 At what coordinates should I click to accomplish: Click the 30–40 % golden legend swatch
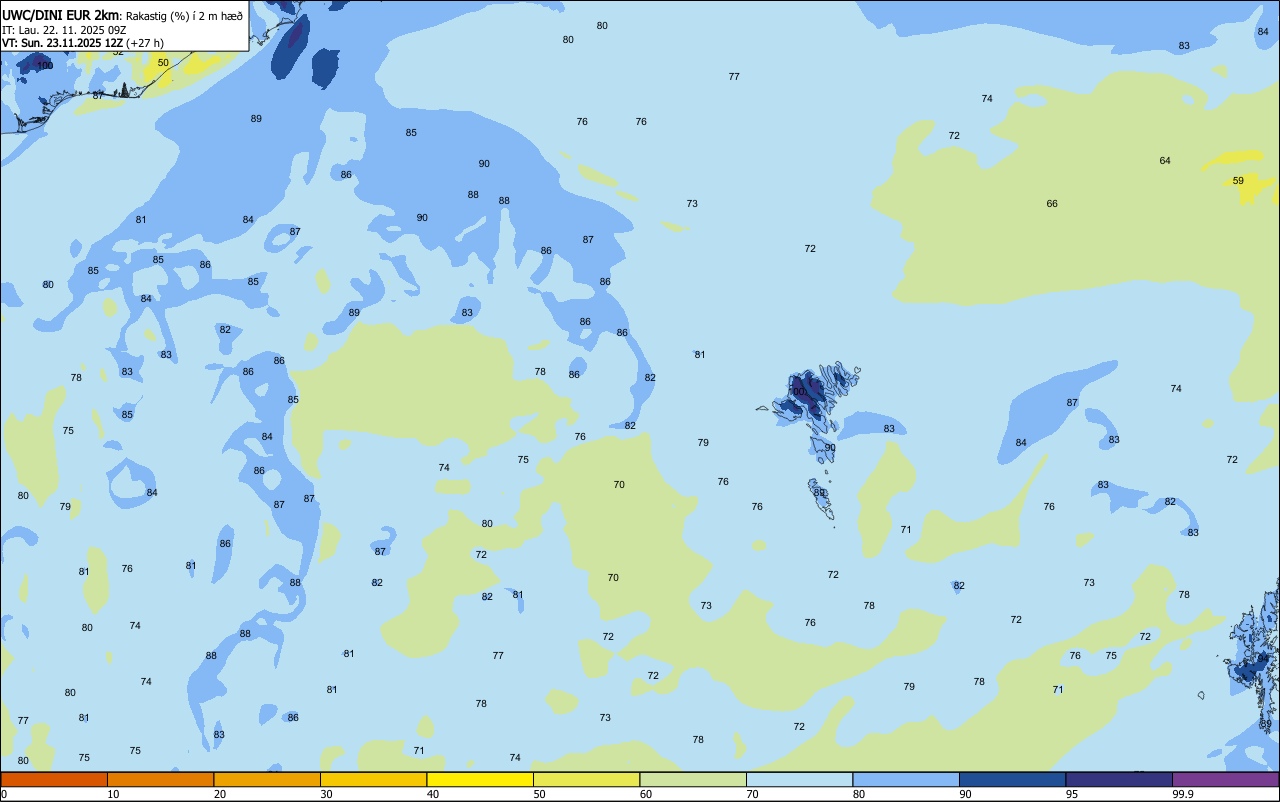click(373, 779)
